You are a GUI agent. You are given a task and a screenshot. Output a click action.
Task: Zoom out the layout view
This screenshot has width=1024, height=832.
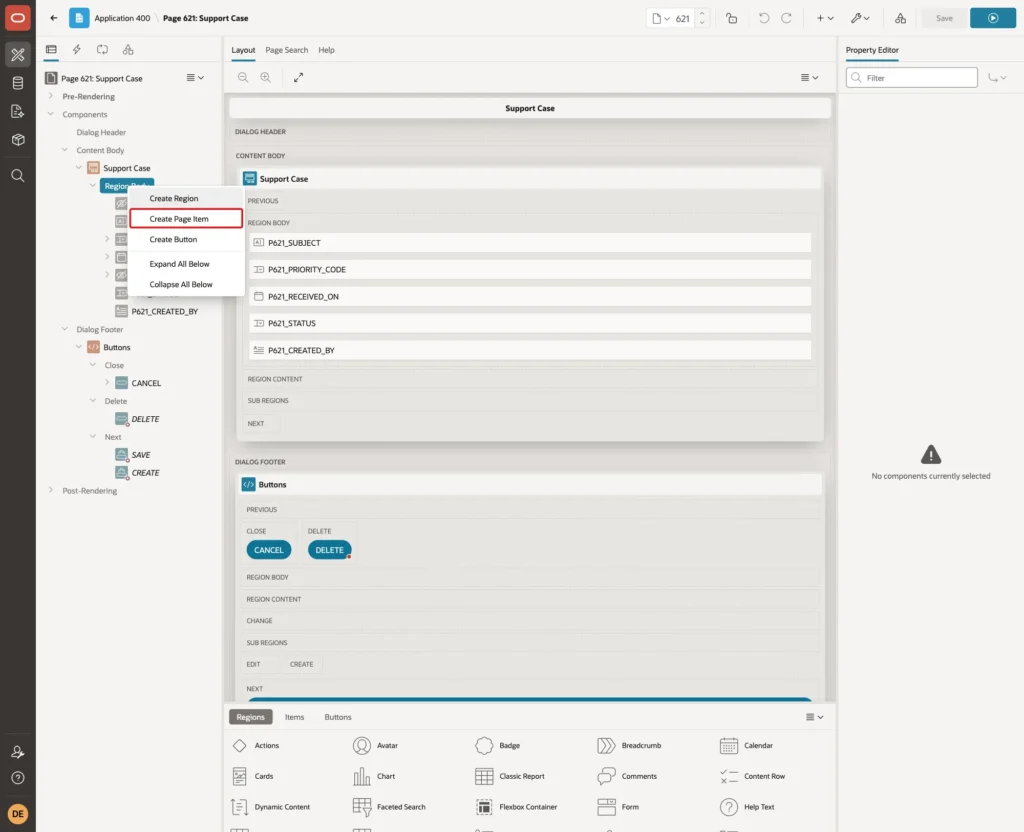[243, 77]
